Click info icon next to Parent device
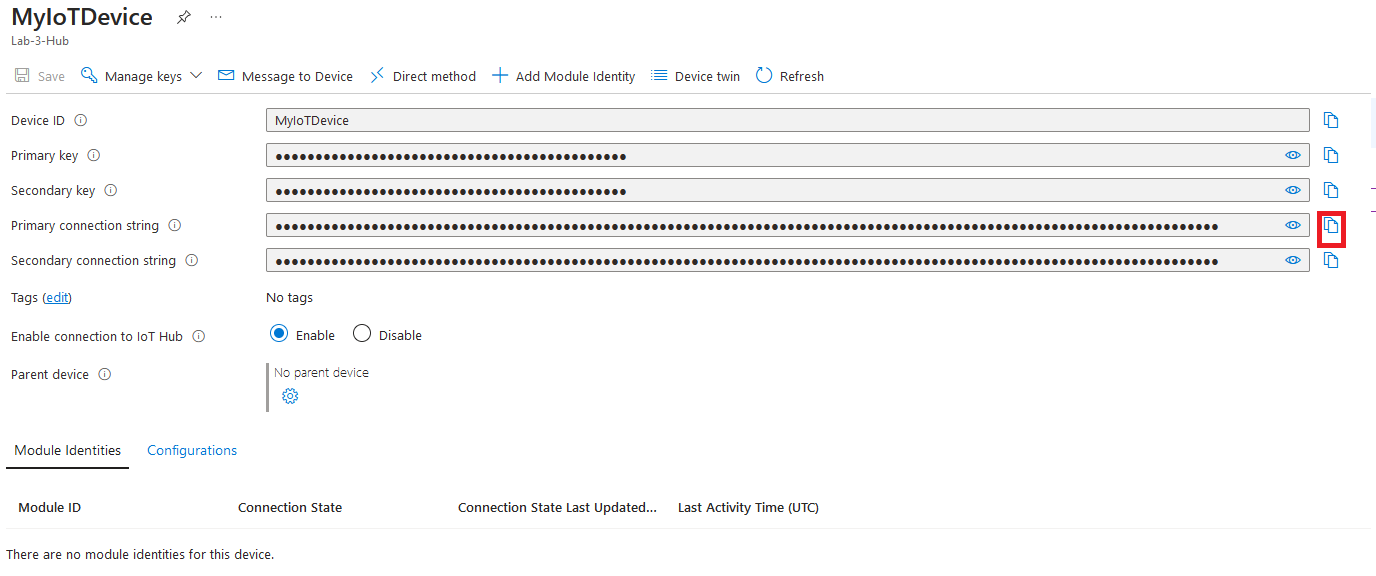The image size is (1376, 576). coord(104,374)
